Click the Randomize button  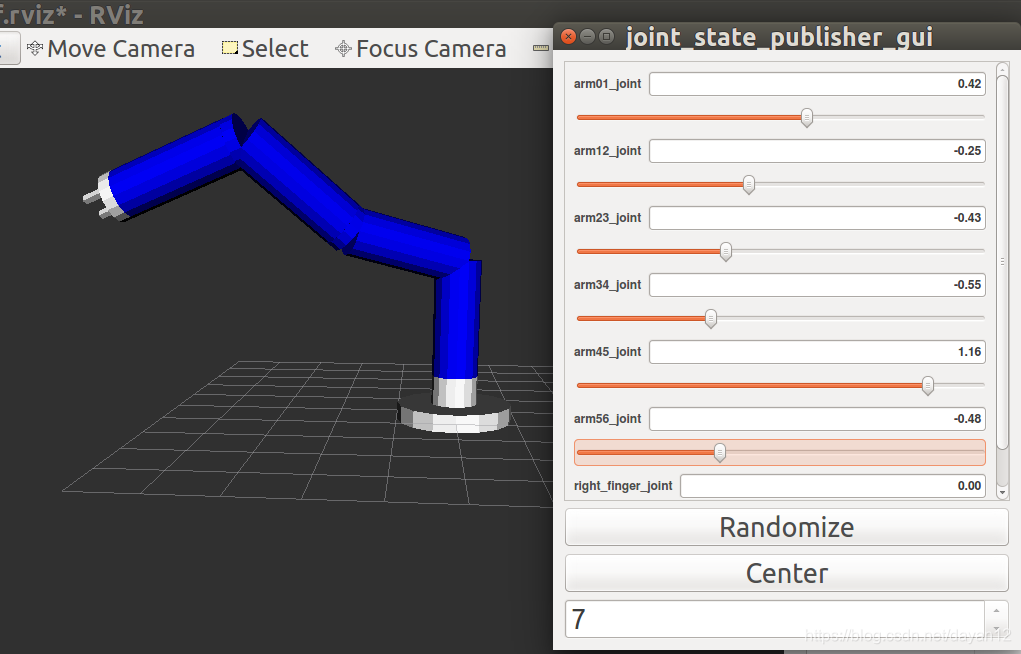tap(787, 527)
